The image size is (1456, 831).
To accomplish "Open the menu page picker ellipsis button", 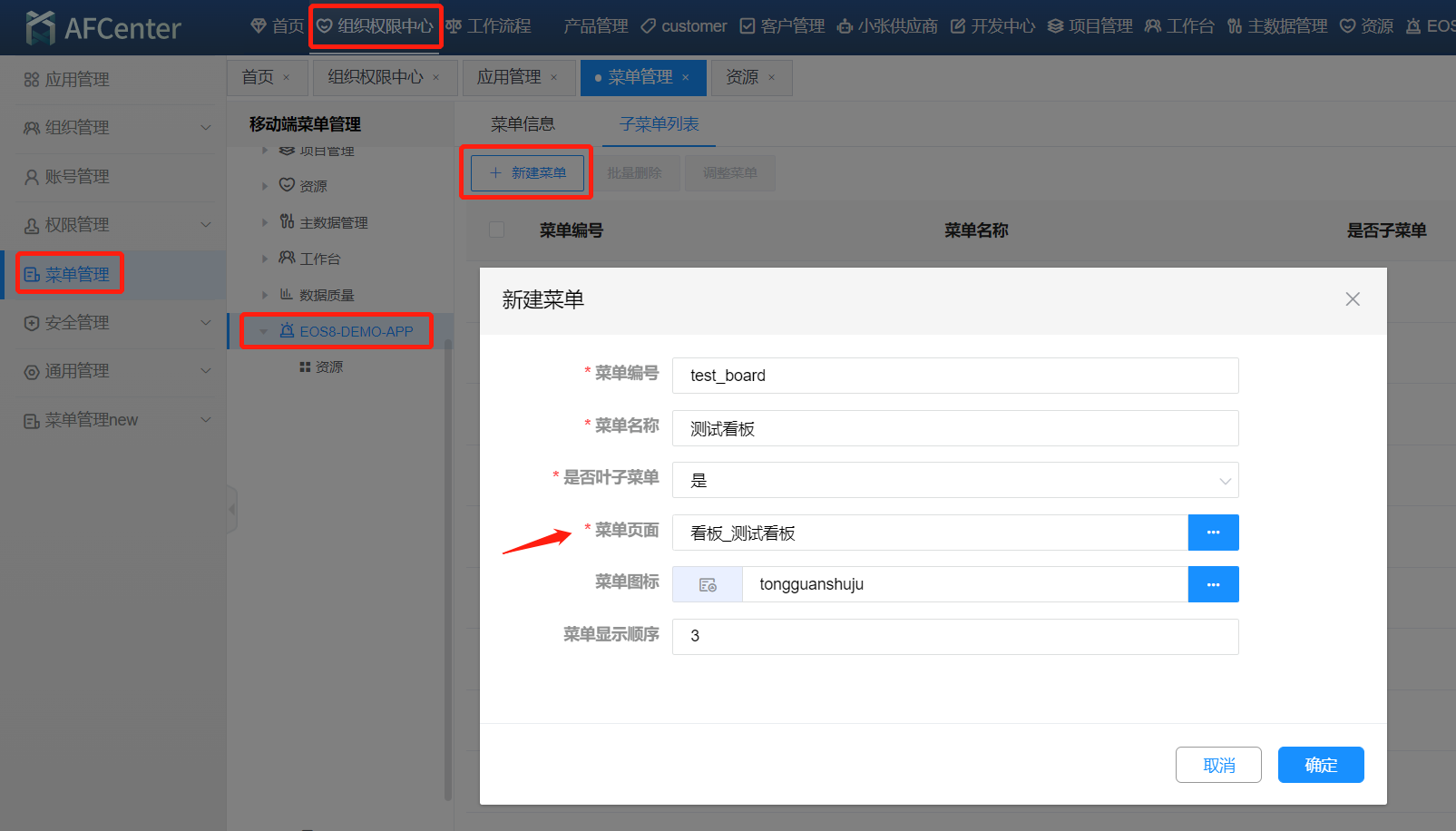I will (1213, 533).
